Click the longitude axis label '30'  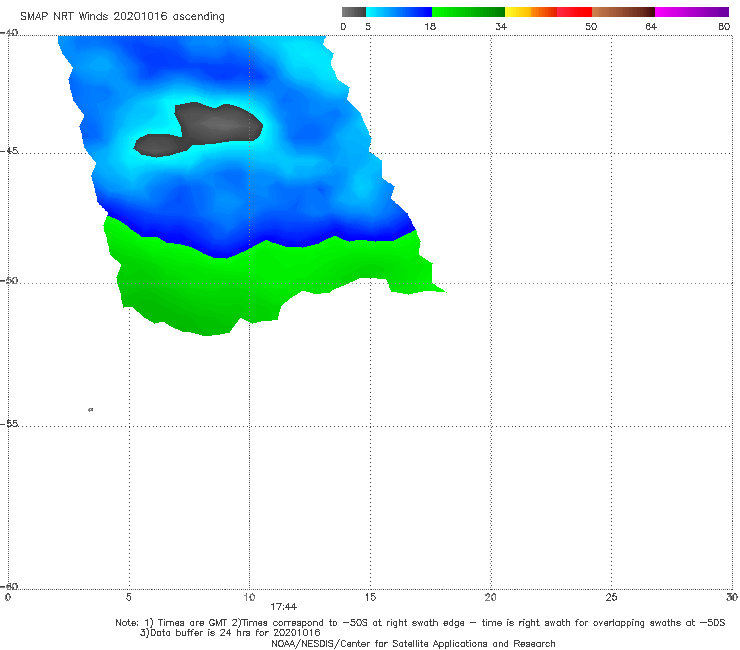coord(732,597)
